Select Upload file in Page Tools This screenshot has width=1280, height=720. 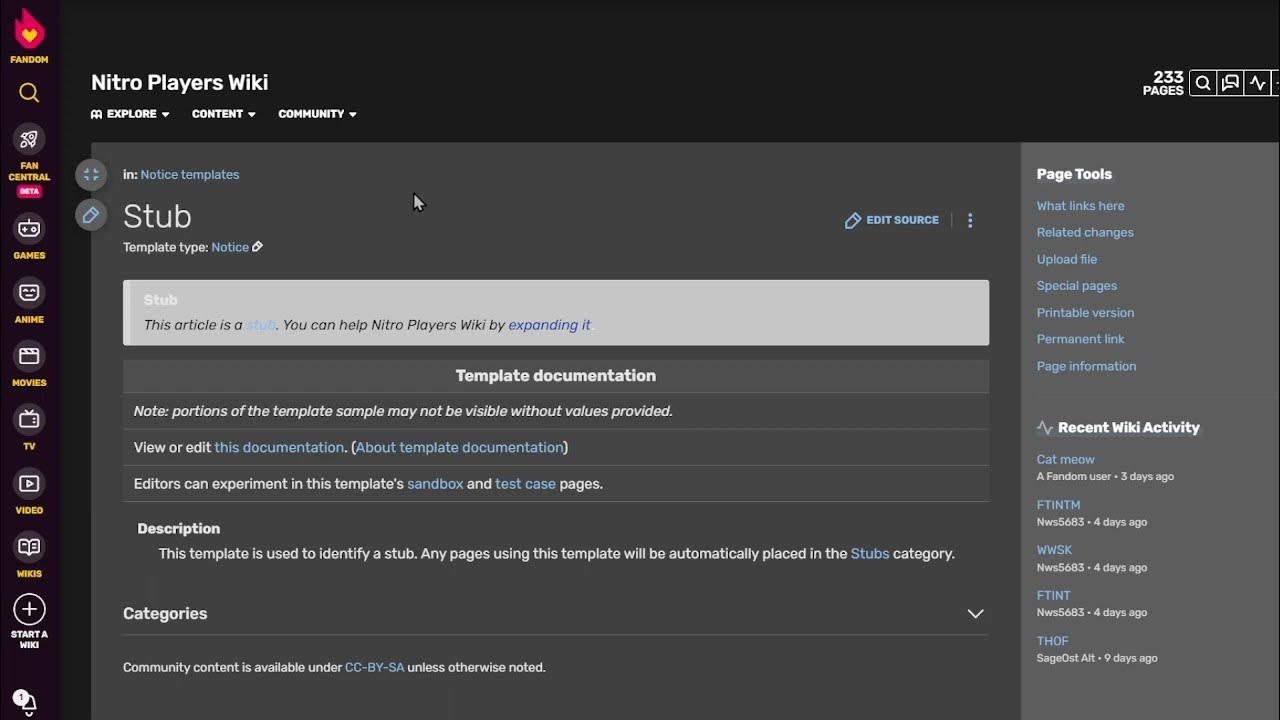1067,260
